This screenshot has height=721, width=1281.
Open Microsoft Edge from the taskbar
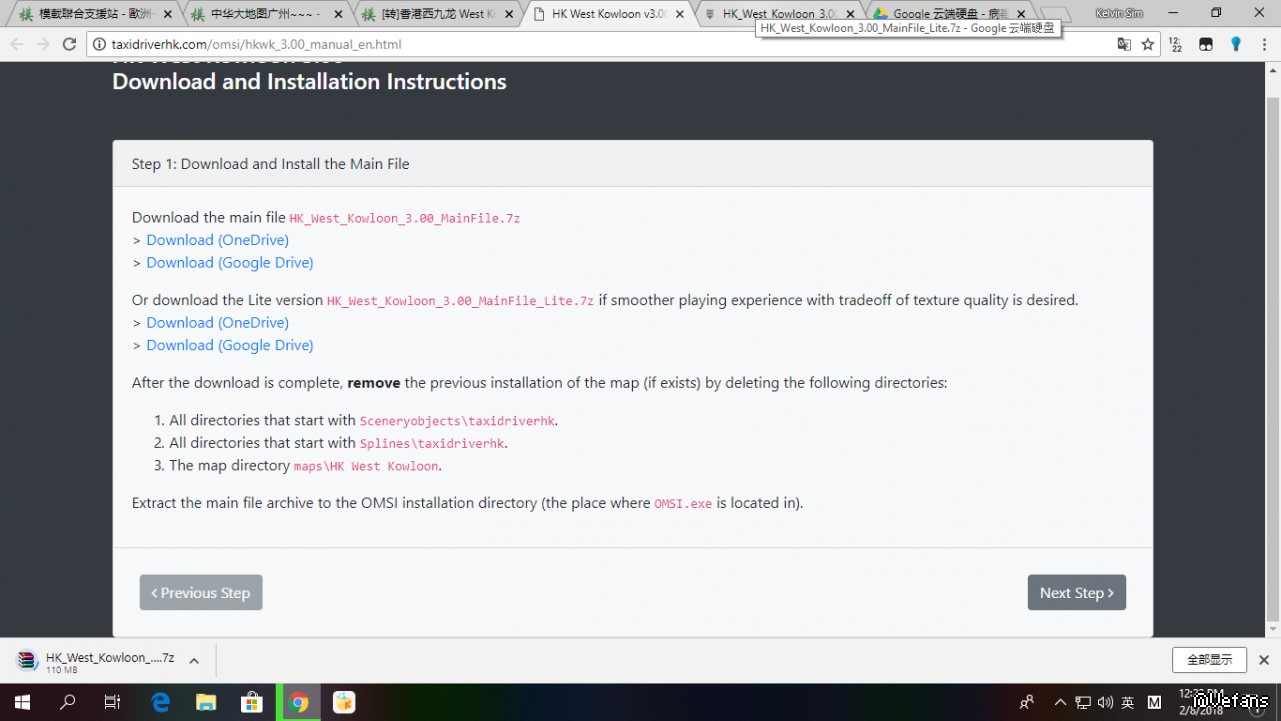click(160, 702)
